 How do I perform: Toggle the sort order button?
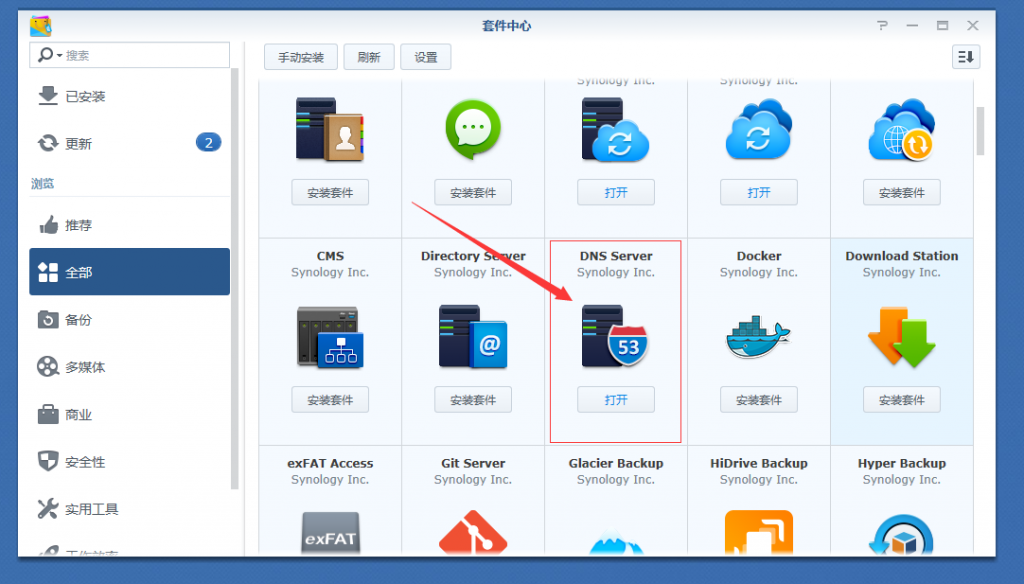[966, 57]
